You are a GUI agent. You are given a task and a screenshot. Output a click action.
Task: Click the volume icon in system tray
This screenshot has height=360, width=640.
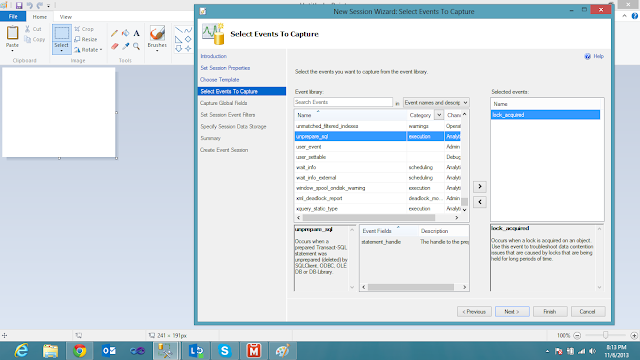592,351
